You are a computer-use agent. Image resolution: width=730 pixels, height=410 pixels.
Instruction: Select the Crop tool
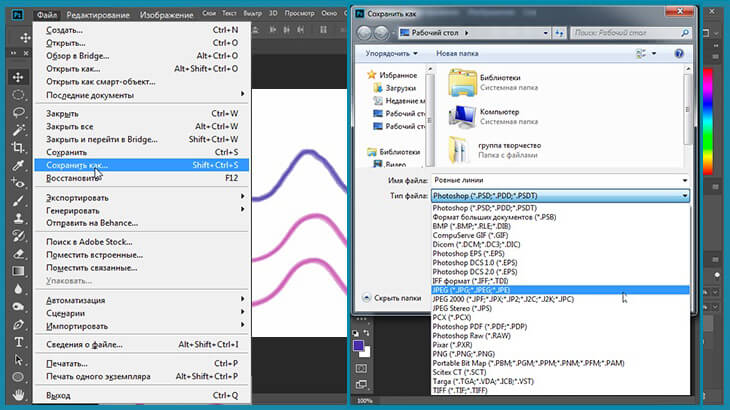(18, 148)
